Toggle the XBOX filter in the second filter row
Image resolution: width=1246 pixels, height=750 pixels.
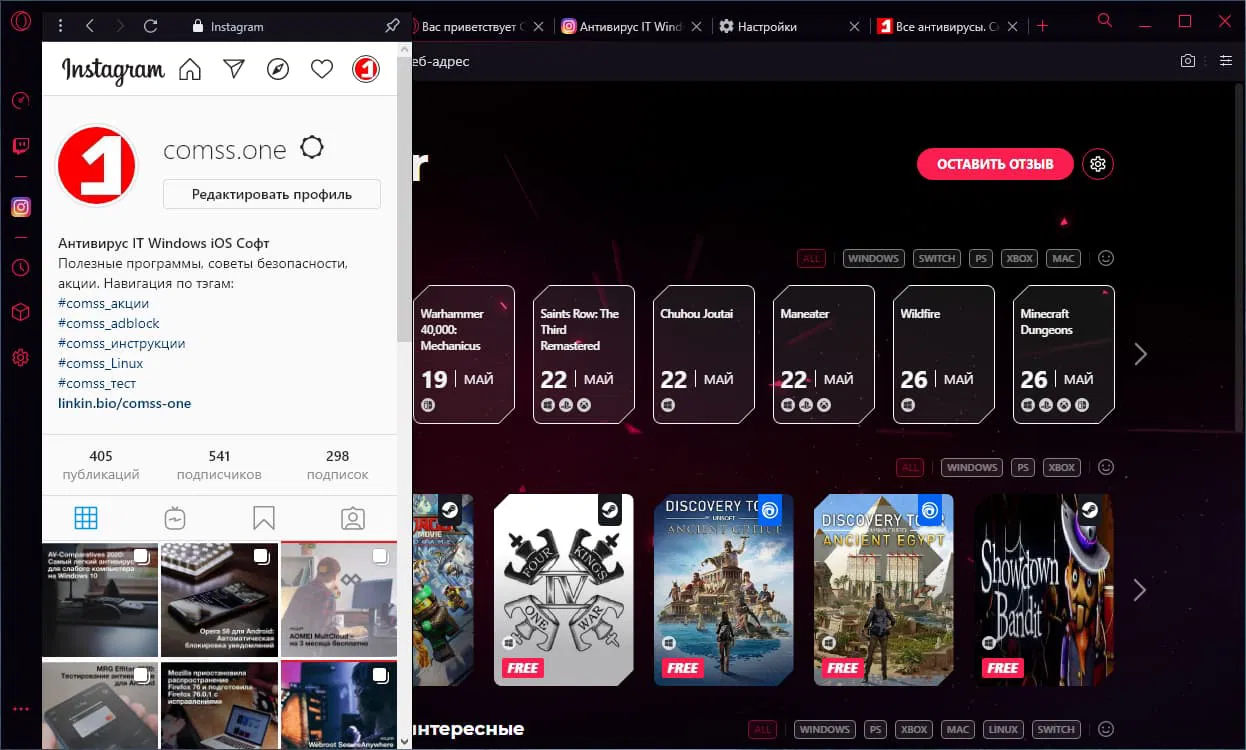(x=1061, y=467)
